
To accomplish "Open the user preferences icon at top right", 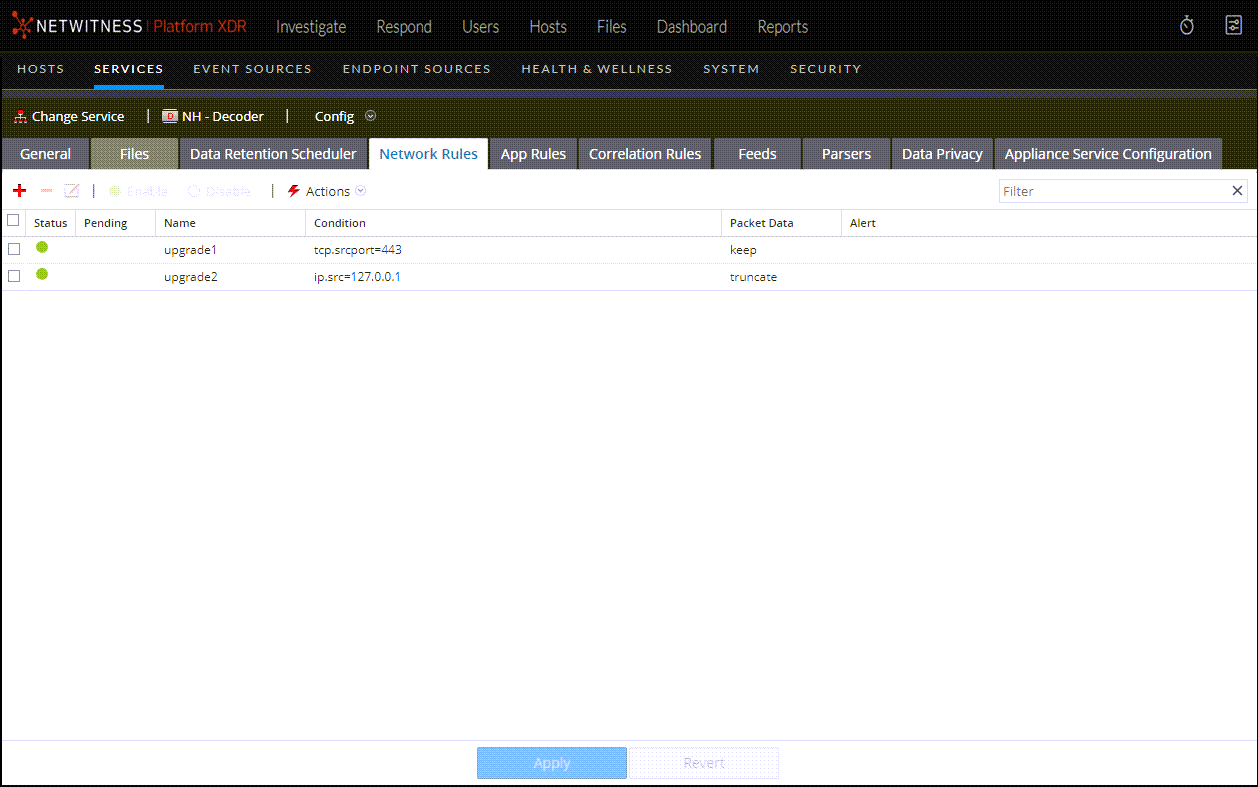I will 1233,26.
